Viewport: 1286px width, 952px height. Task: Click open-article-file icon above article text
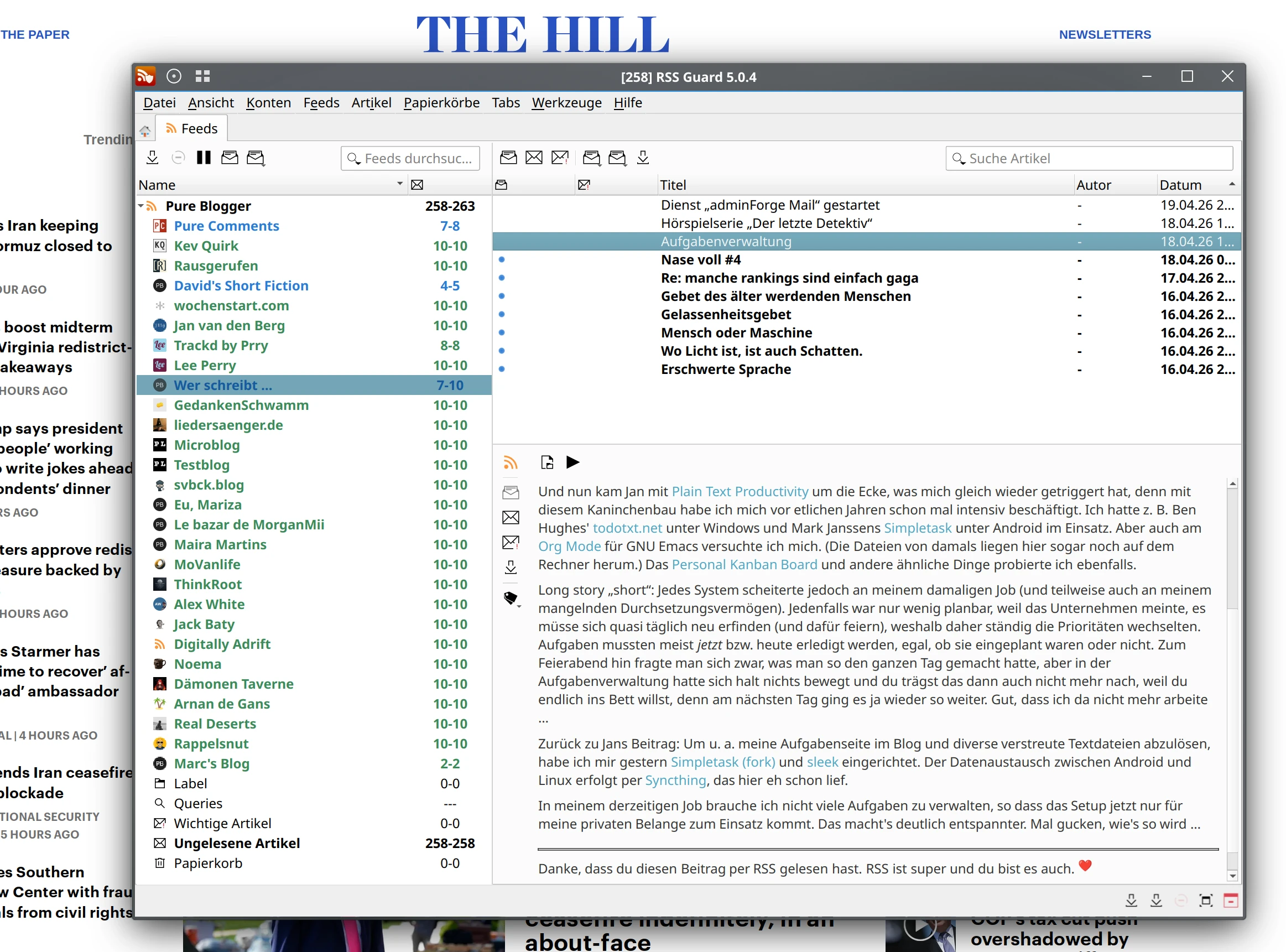click(x=547, y=462)
